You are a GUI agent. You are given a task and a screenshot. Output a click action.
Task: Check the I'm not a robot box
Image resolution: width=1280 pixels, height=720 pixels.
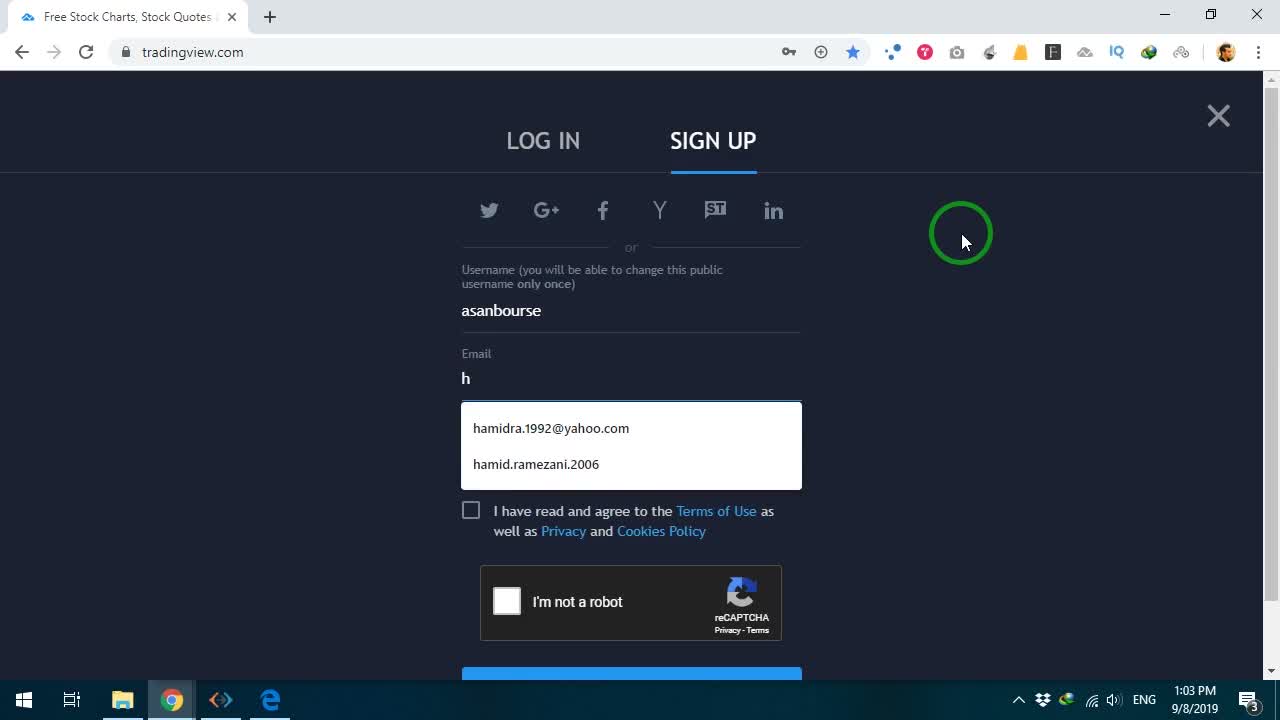[507, 601]
